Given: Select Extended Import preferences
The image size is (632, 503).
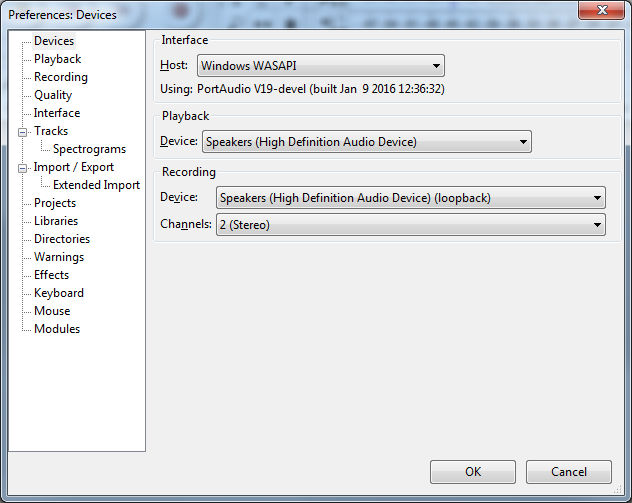Looking at the screenshot, I should [x=96, y=185].
